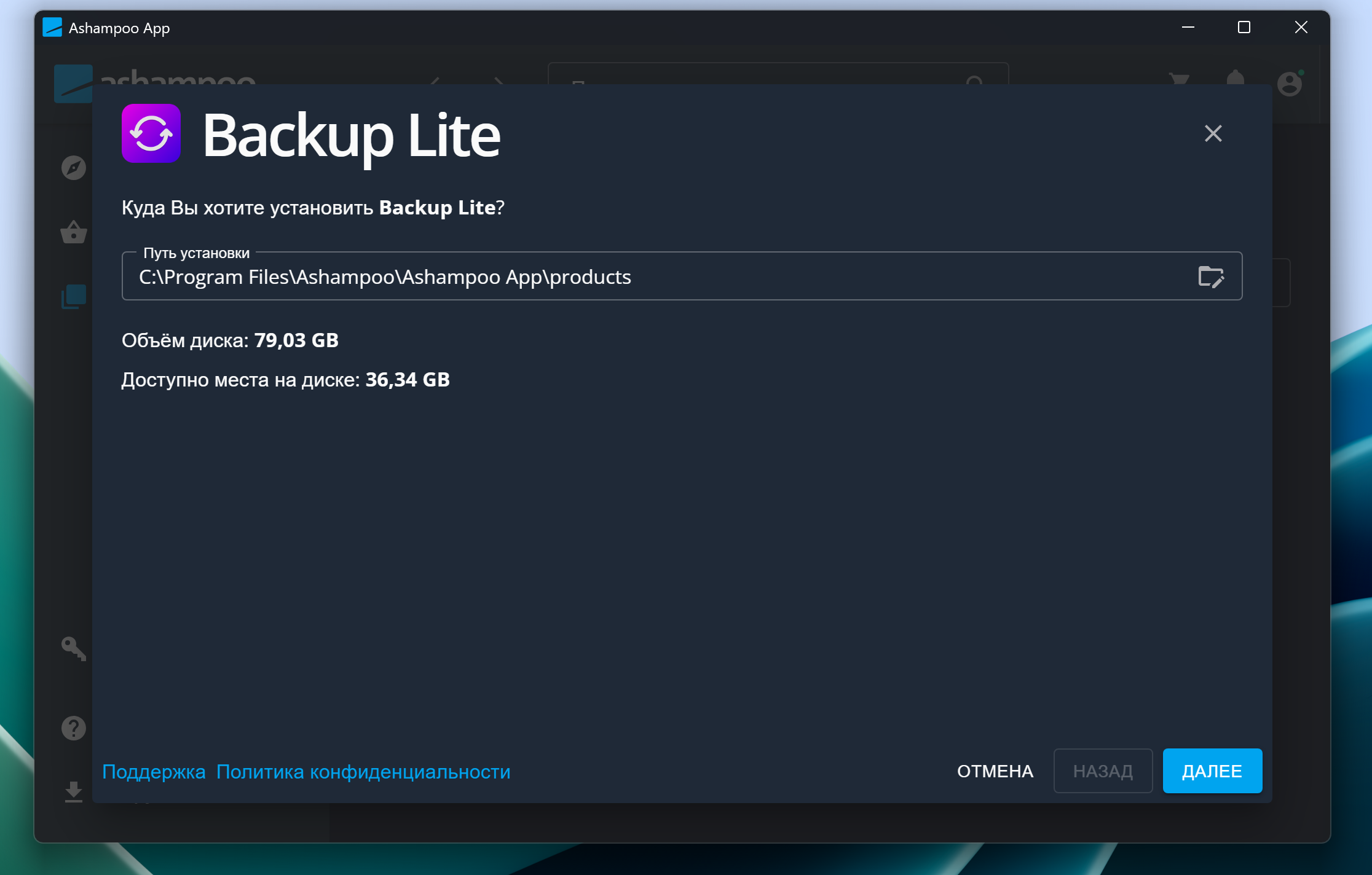The width and height of the screenshot is (1372, 875).
Task: Go back using the НАЗАД button
Action: [x=1103, y=771]
